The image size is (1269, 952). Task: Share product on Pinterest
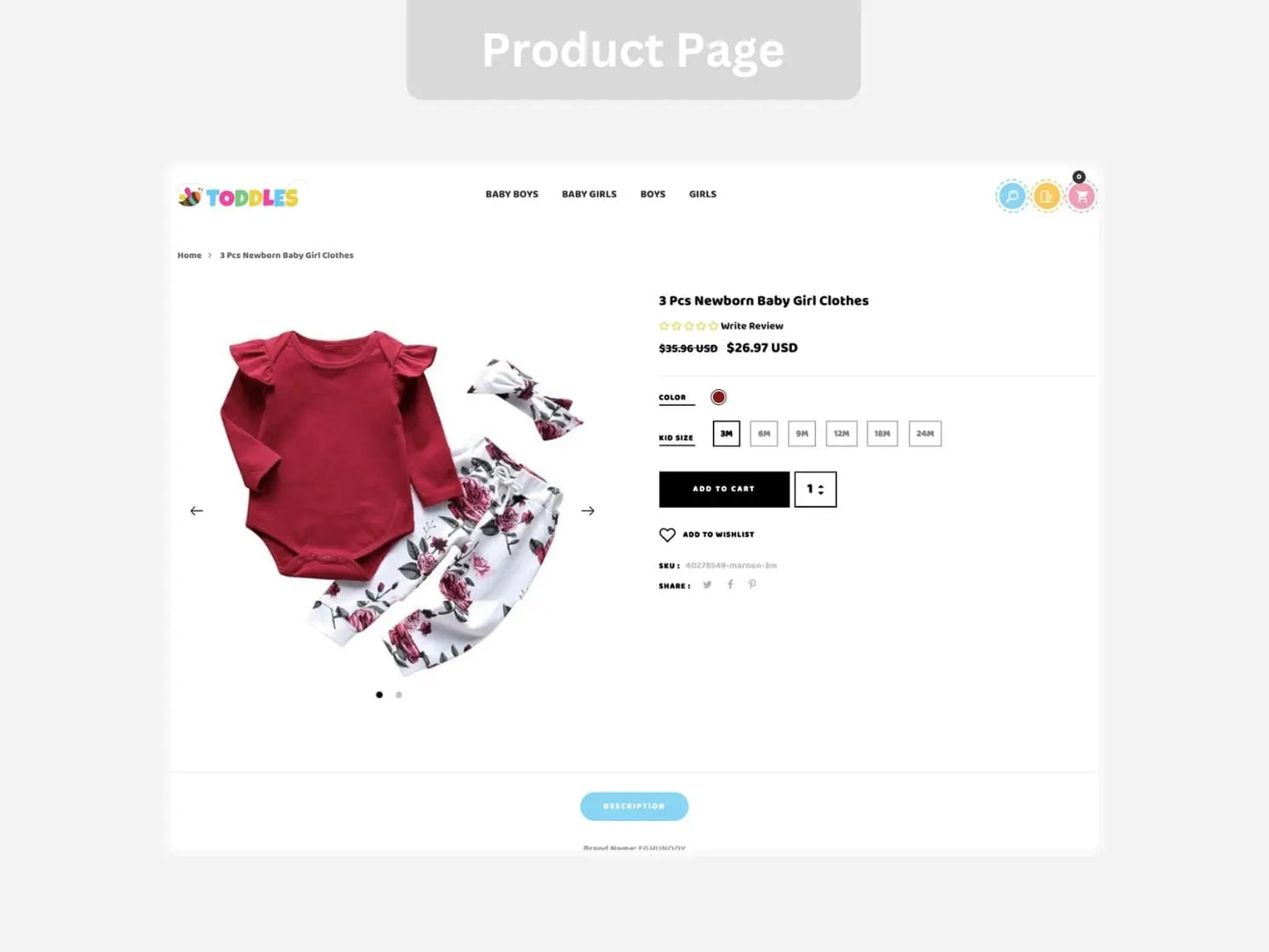point(752,585)
